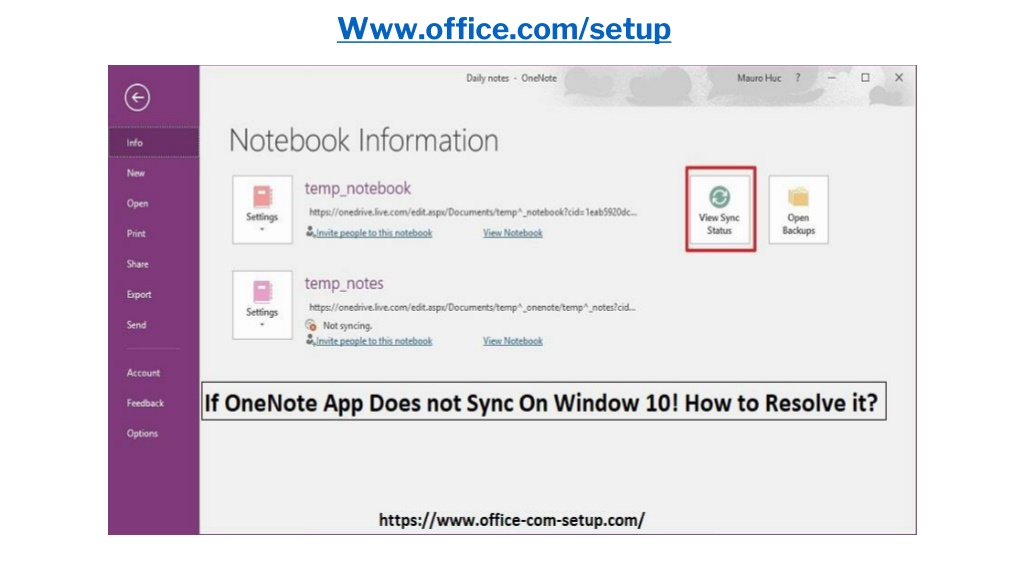This screenshot has width=1024, height=576.
Task: Select Send in the sidebar
Action: coord(136,325)
